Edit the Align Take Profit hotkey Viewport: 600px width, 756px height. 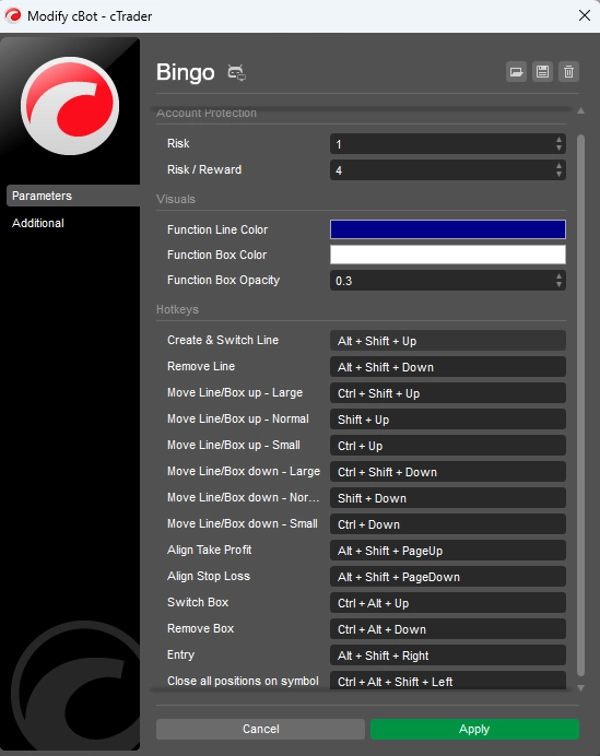pos(448,550)
